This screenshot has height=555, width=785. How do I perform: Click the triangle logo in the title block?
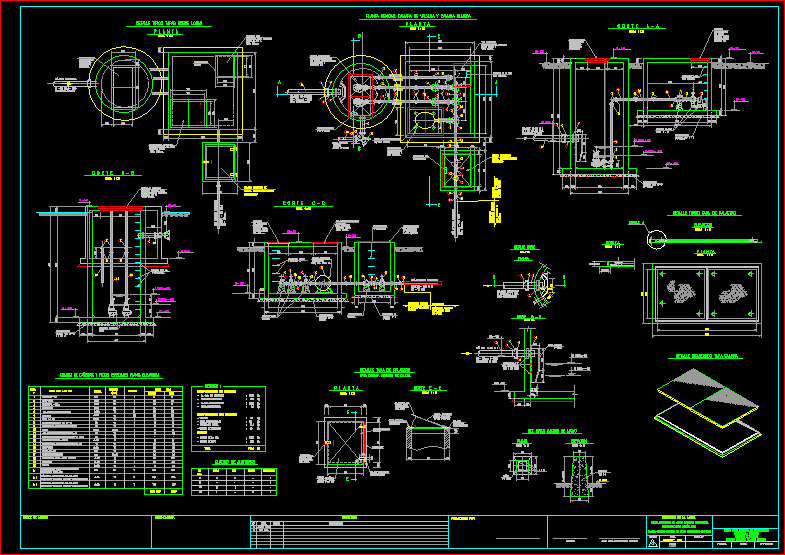coord(655,541)
